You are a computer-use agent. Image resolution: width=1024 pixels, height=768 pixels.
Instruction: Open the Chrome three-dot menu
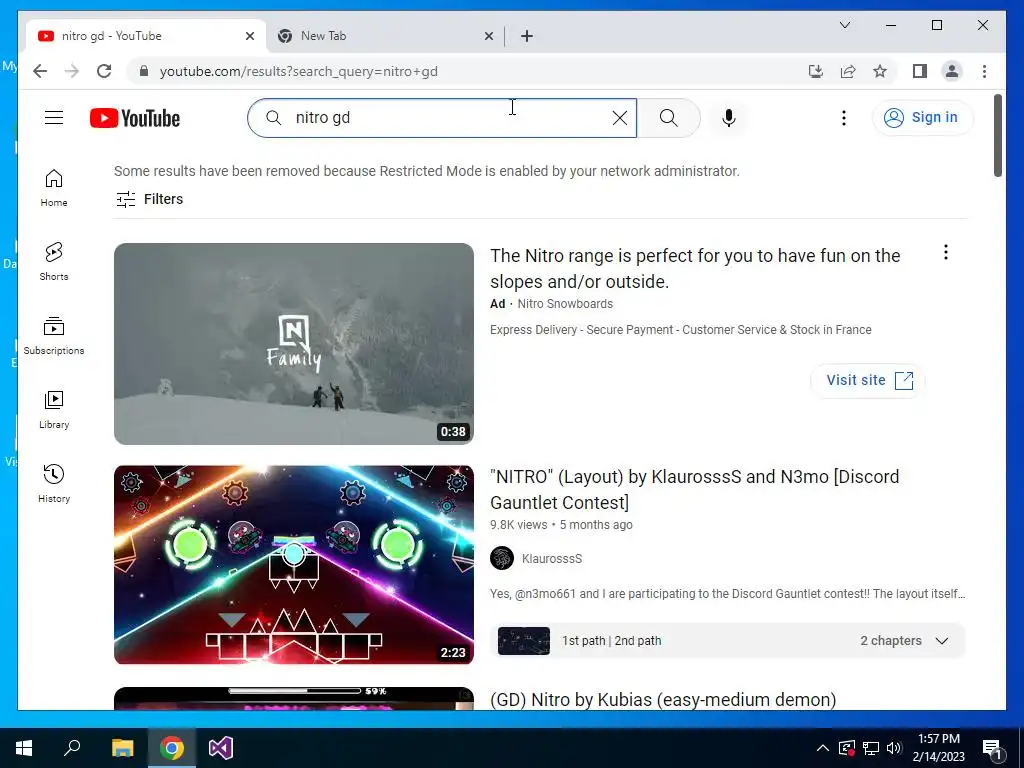click(x=984, y=71)
